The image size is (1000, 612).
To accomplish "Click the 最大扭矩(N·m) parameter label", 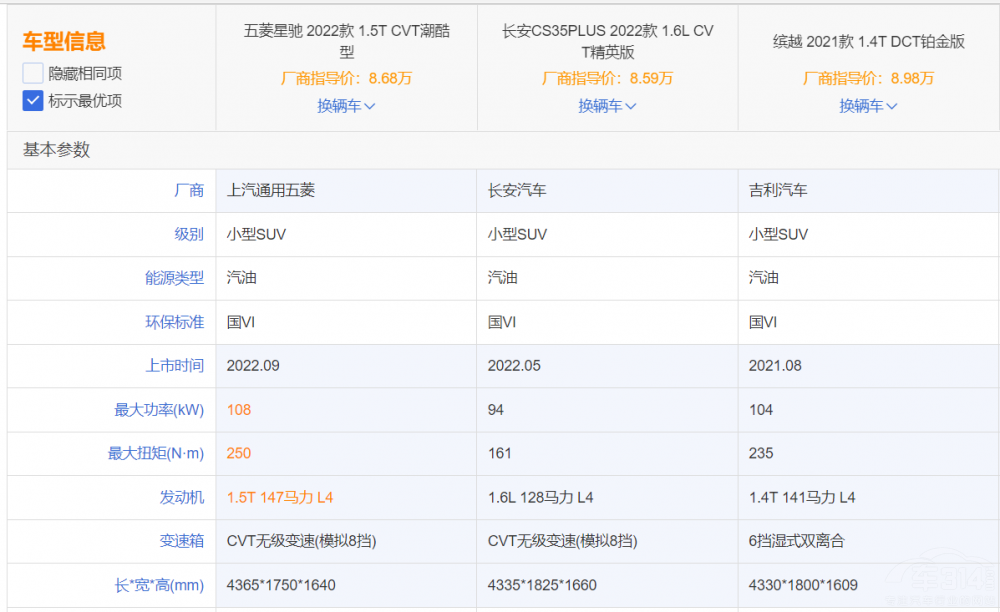I will 156,453.
